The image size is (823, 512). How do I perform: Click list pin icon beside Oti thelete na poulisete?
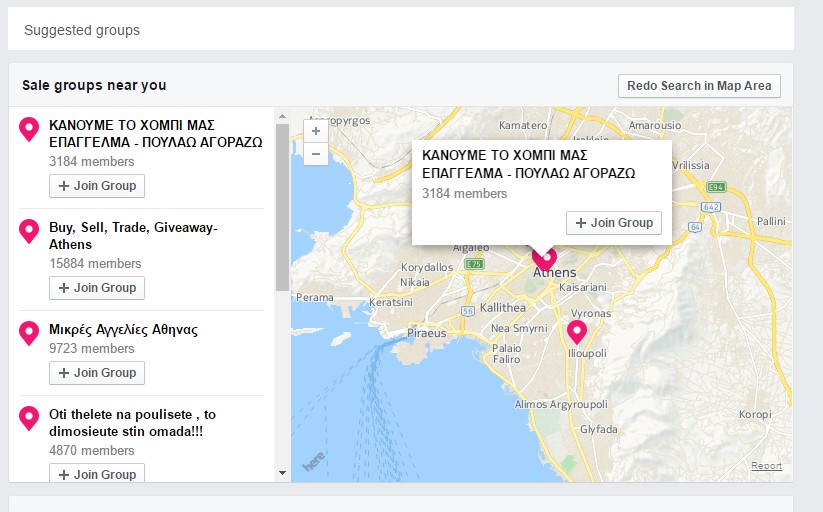[29, 417]
